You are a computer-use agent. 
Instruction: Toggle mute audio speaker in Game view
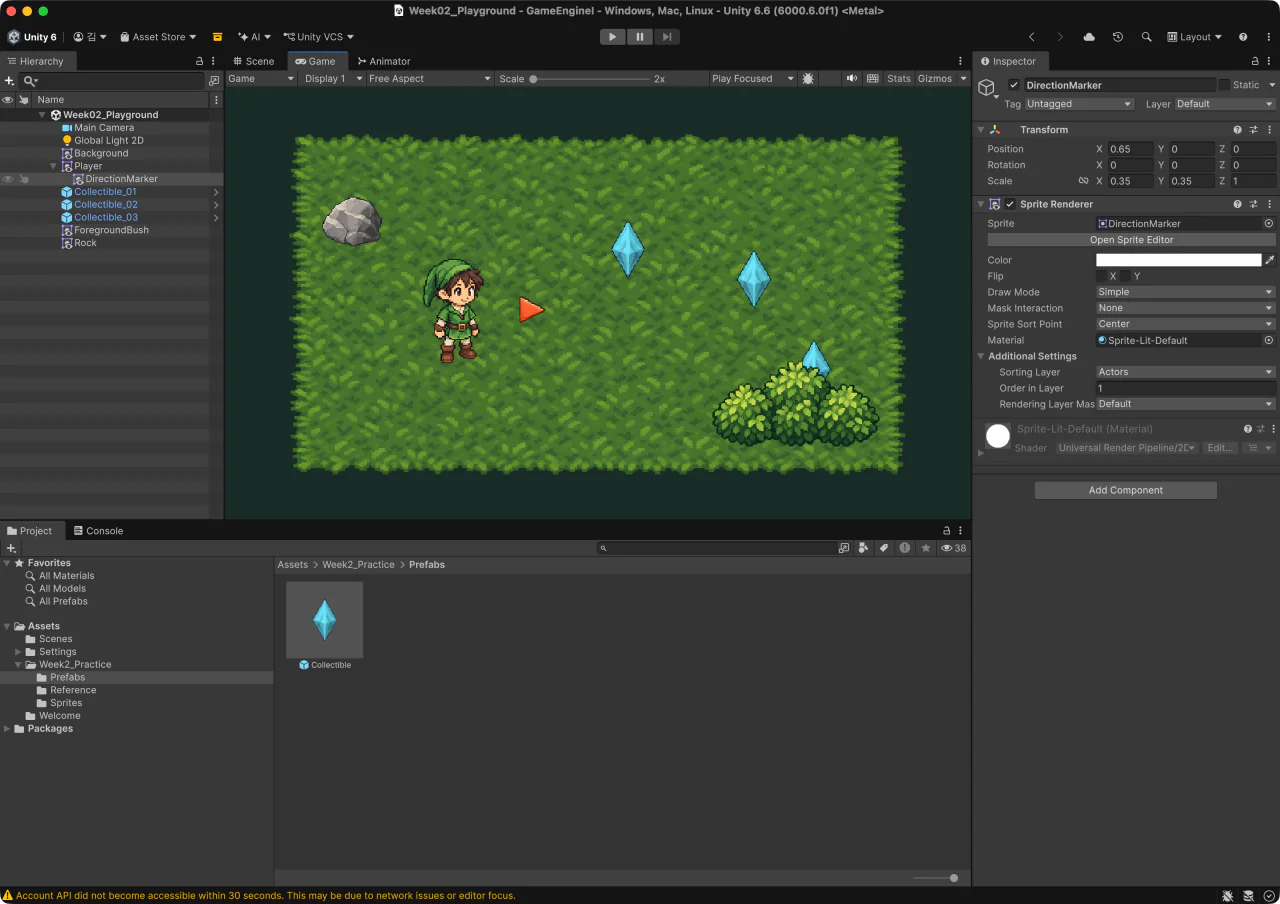[852, 78]
